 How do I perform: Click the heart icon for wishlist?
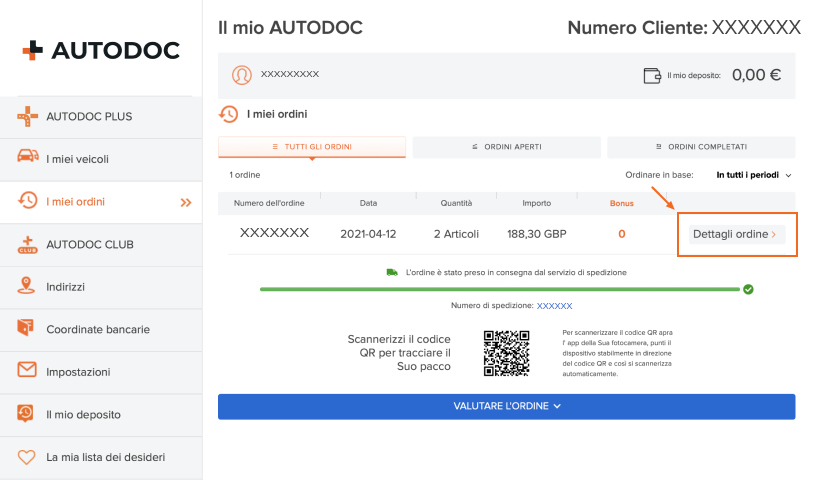tap(27, 457)
